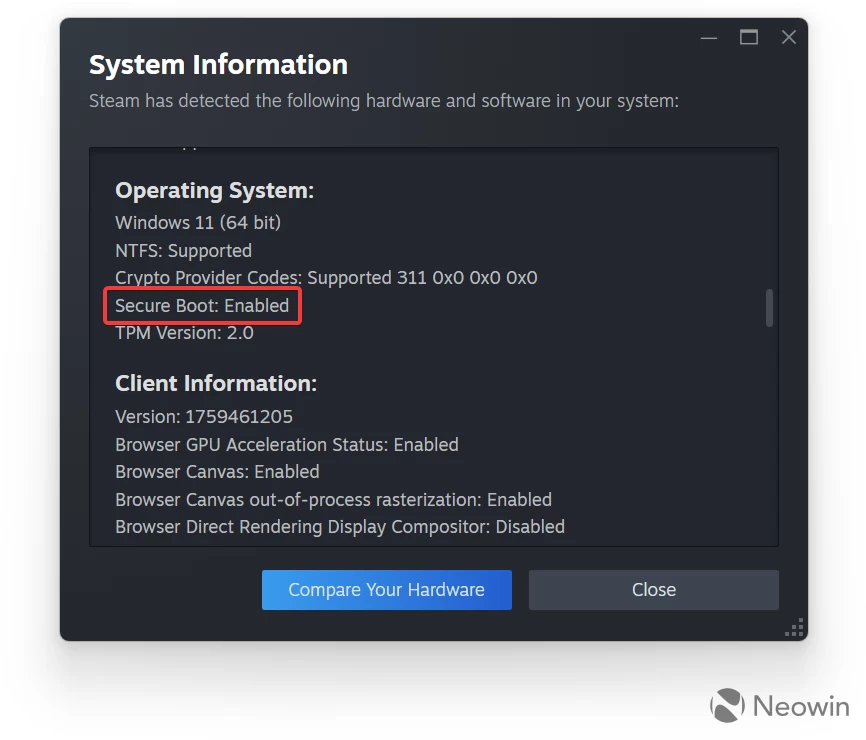
Task: Select the Browser Canvas: Enabled line
Action: pos(217,472)
